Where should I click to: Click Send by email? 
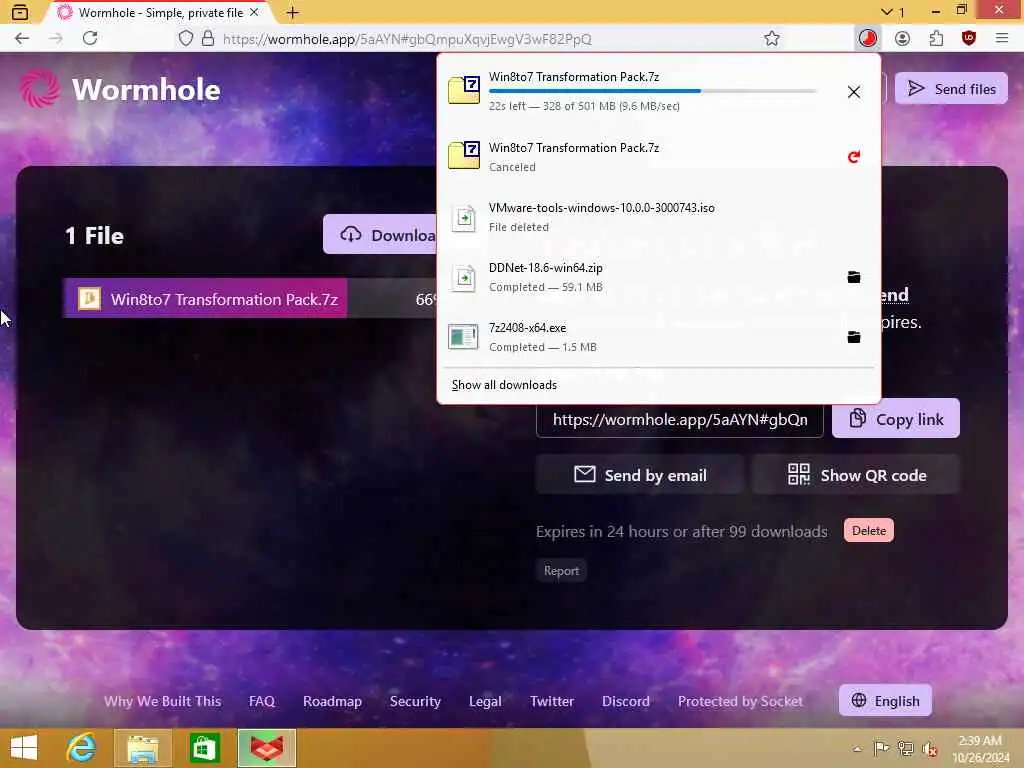coord(640,475)
